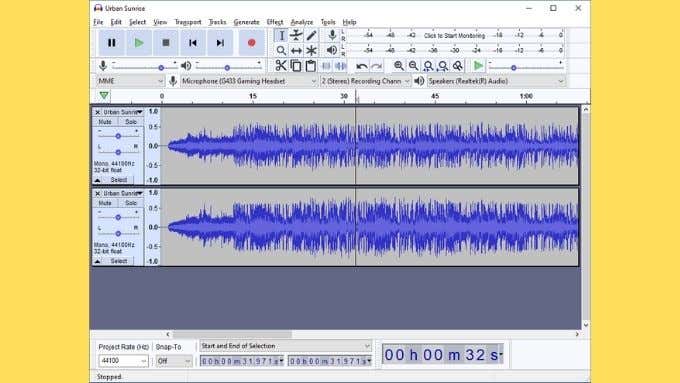The image size is (680, 383).
Task: Silence audio selection icon
Action: point(341,66)
